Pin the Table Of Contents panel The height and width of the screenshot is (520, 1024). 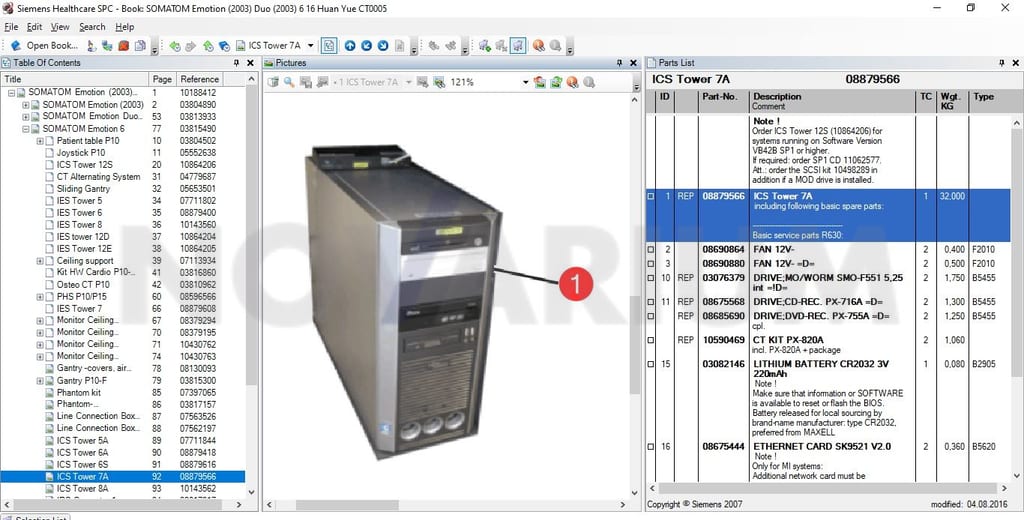(x=236, y=63)
